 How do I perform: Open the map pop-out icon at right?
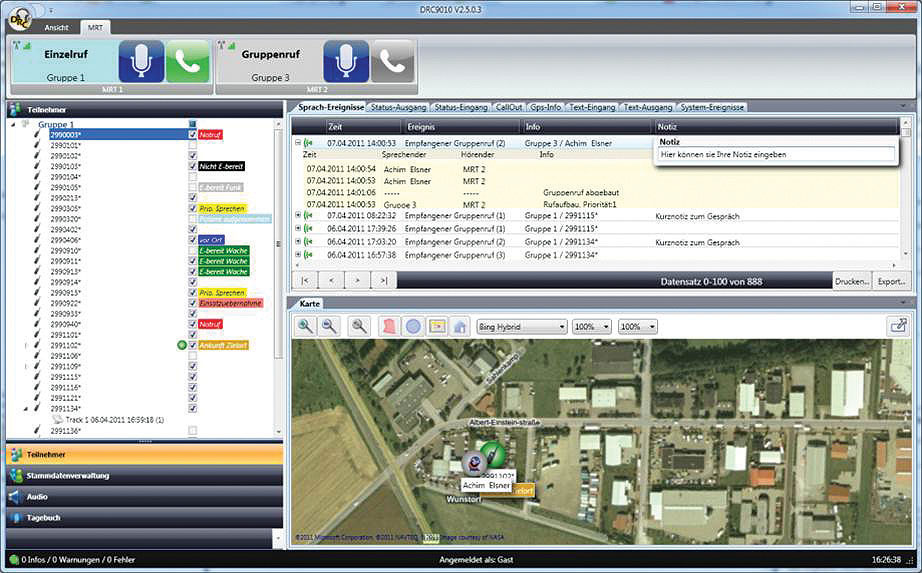tap(897, 326)
